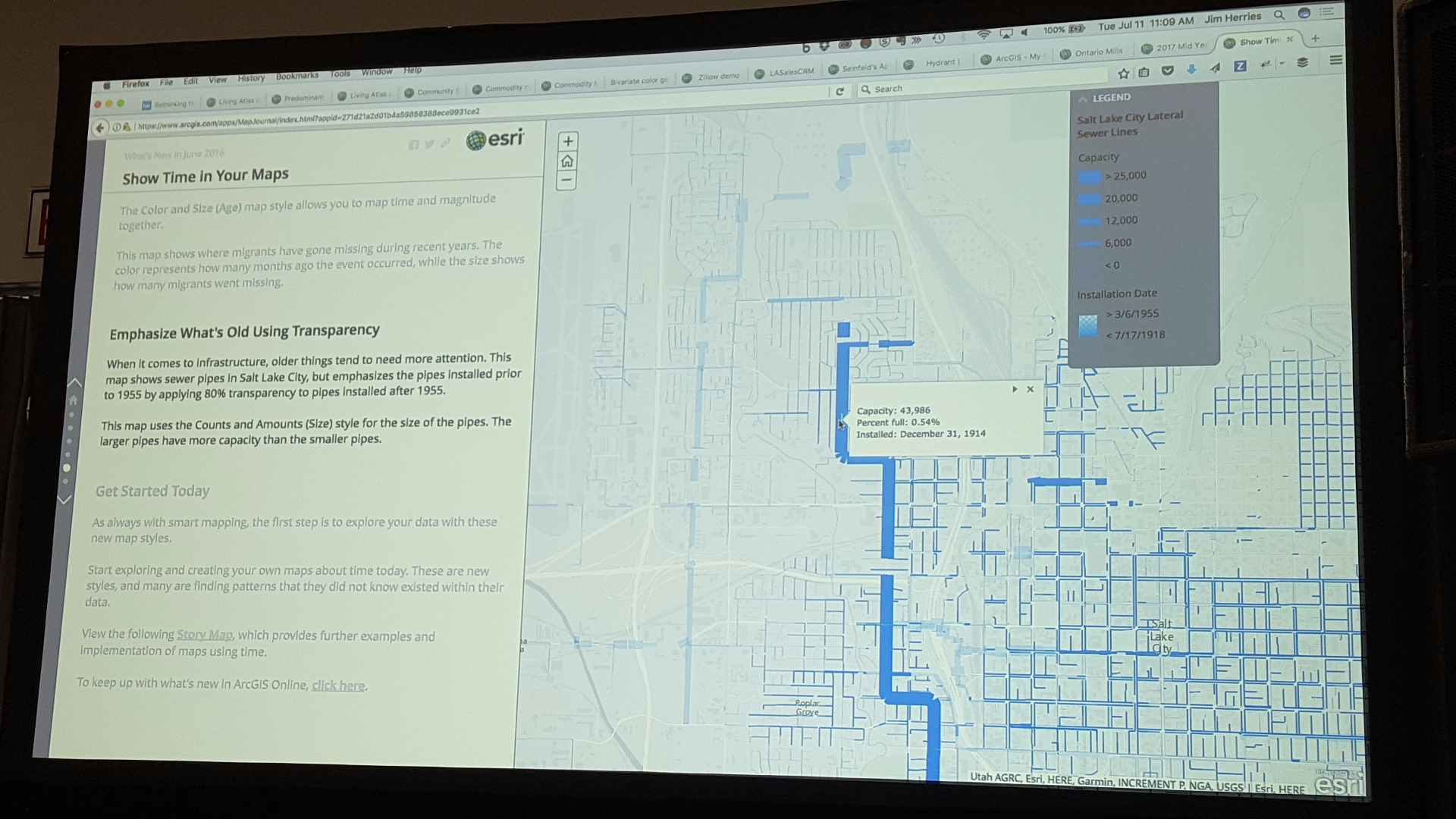
Task: Open the Firefox menu
Action: coord(136,84)
